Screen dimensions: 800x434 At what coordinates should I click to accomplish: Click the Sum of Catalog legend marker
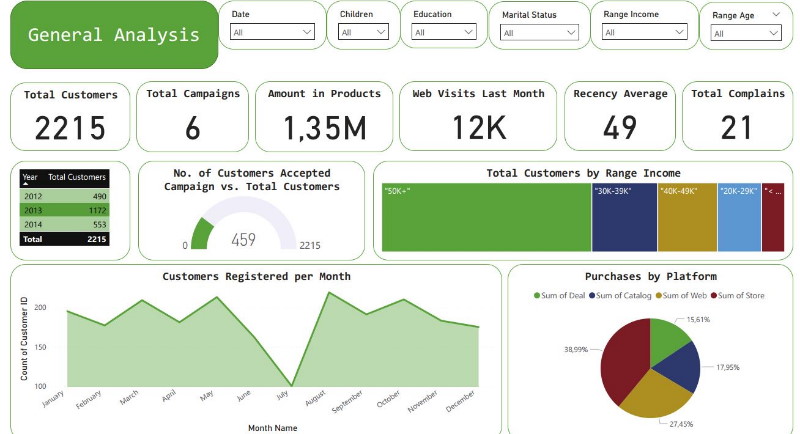click(x=594, y=295)
